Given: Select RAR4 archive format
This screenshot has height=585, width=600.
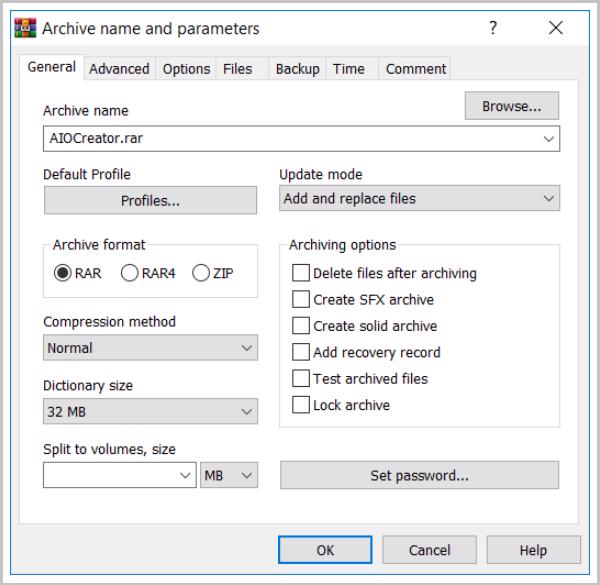Looking at the screenshot, I should tap(129, 273).
